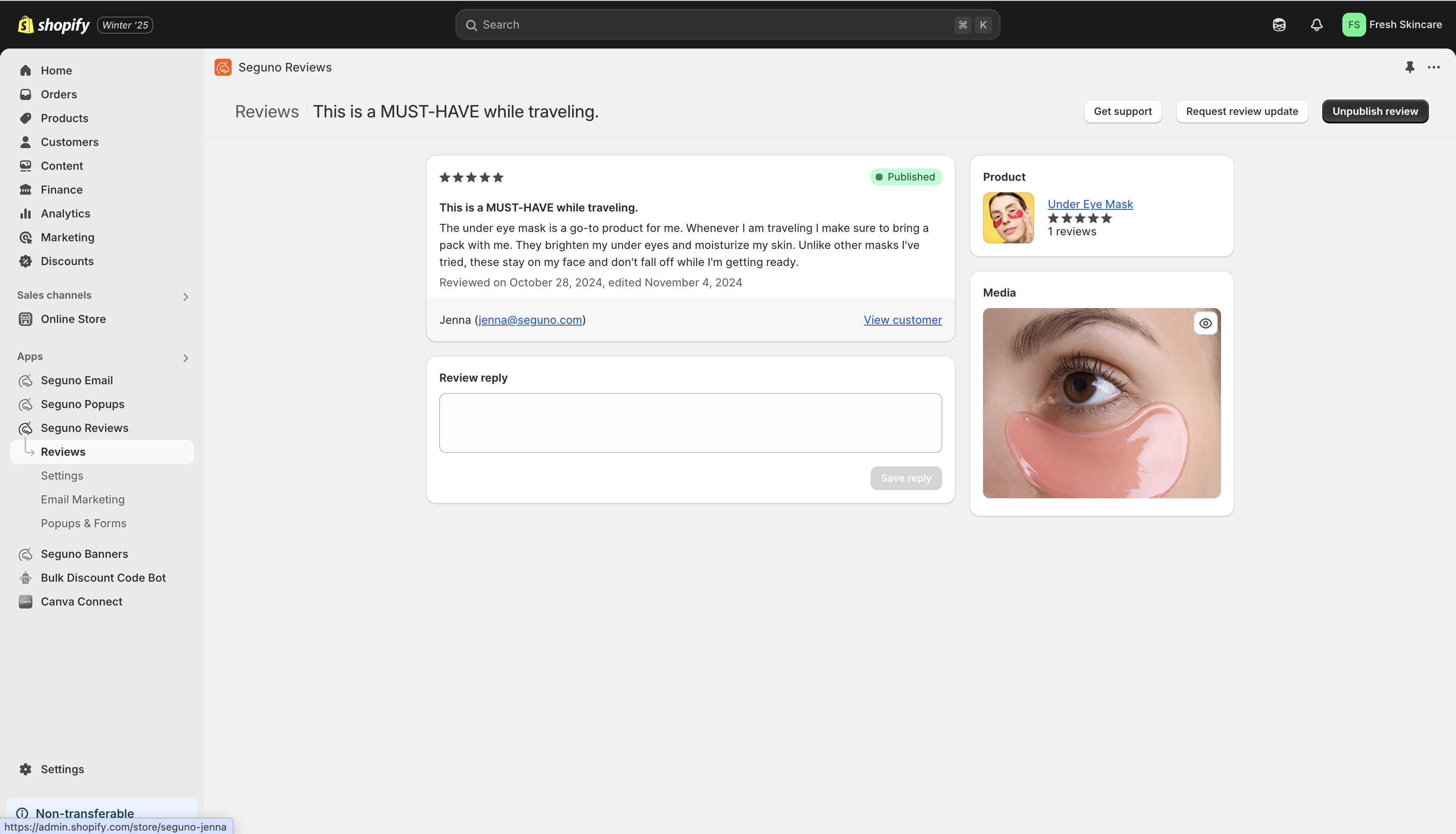1456x834 pixels.
Task: Open Bulk Discount Code Bot app
Action: coord(102,578)
